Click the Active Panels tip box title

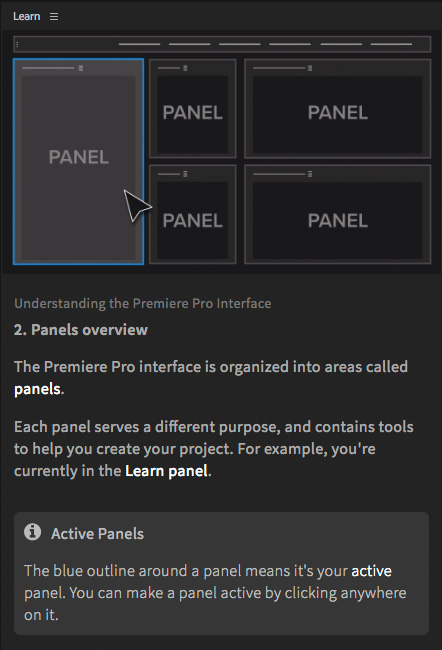pyautogui.click(x=97, y=534)
